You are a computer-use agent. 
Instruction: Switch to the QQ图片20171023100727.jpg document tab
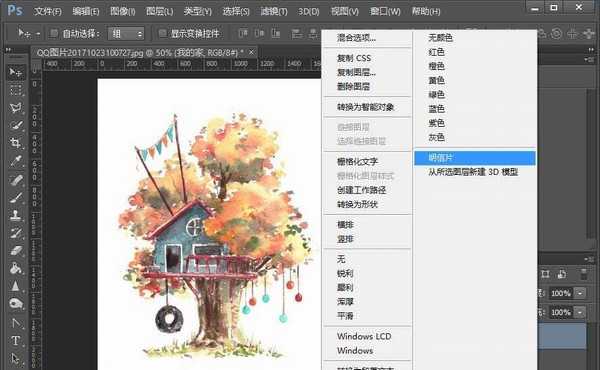140,52
